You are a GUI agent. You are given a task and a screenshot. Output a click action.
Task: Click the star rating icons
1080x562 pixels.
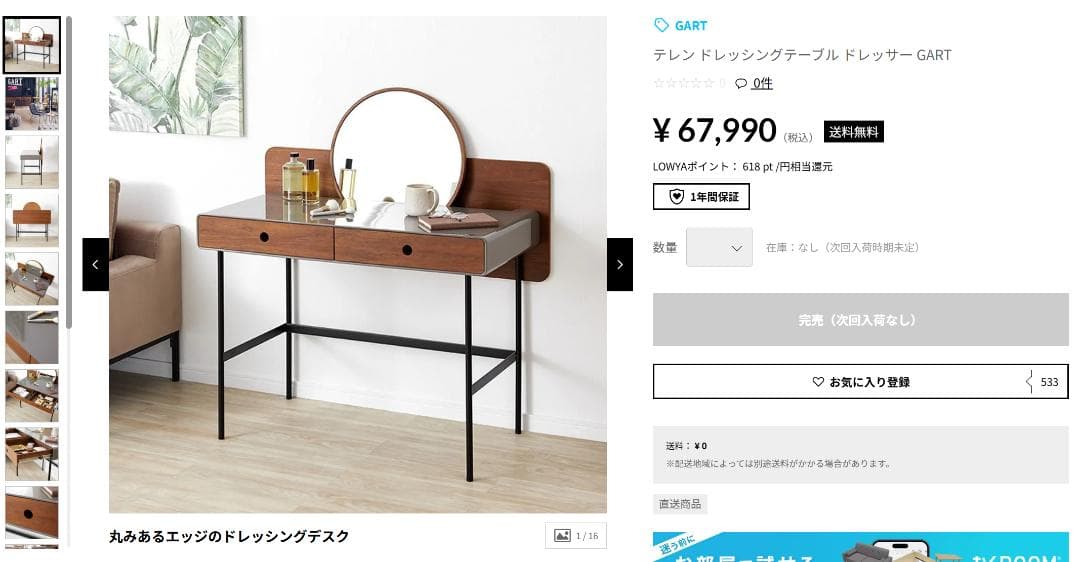[684, 83]
